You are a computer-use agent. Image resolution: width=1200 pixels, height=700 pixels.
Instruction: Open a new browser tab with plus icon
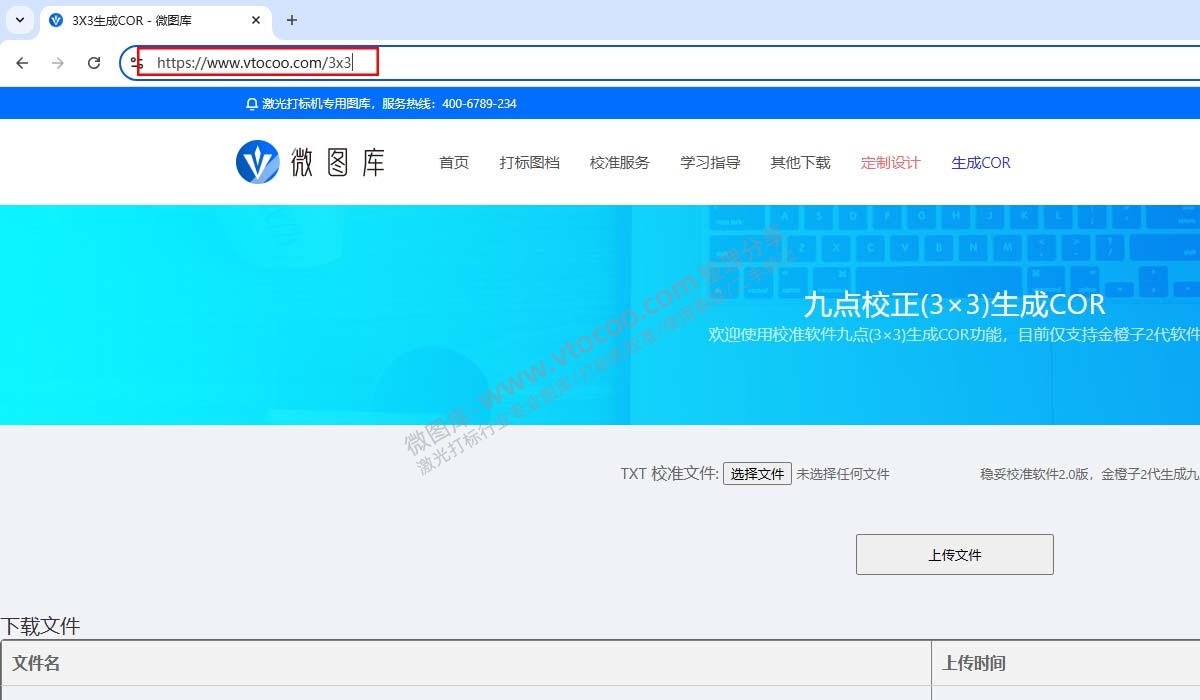click(x=290, y=20)
